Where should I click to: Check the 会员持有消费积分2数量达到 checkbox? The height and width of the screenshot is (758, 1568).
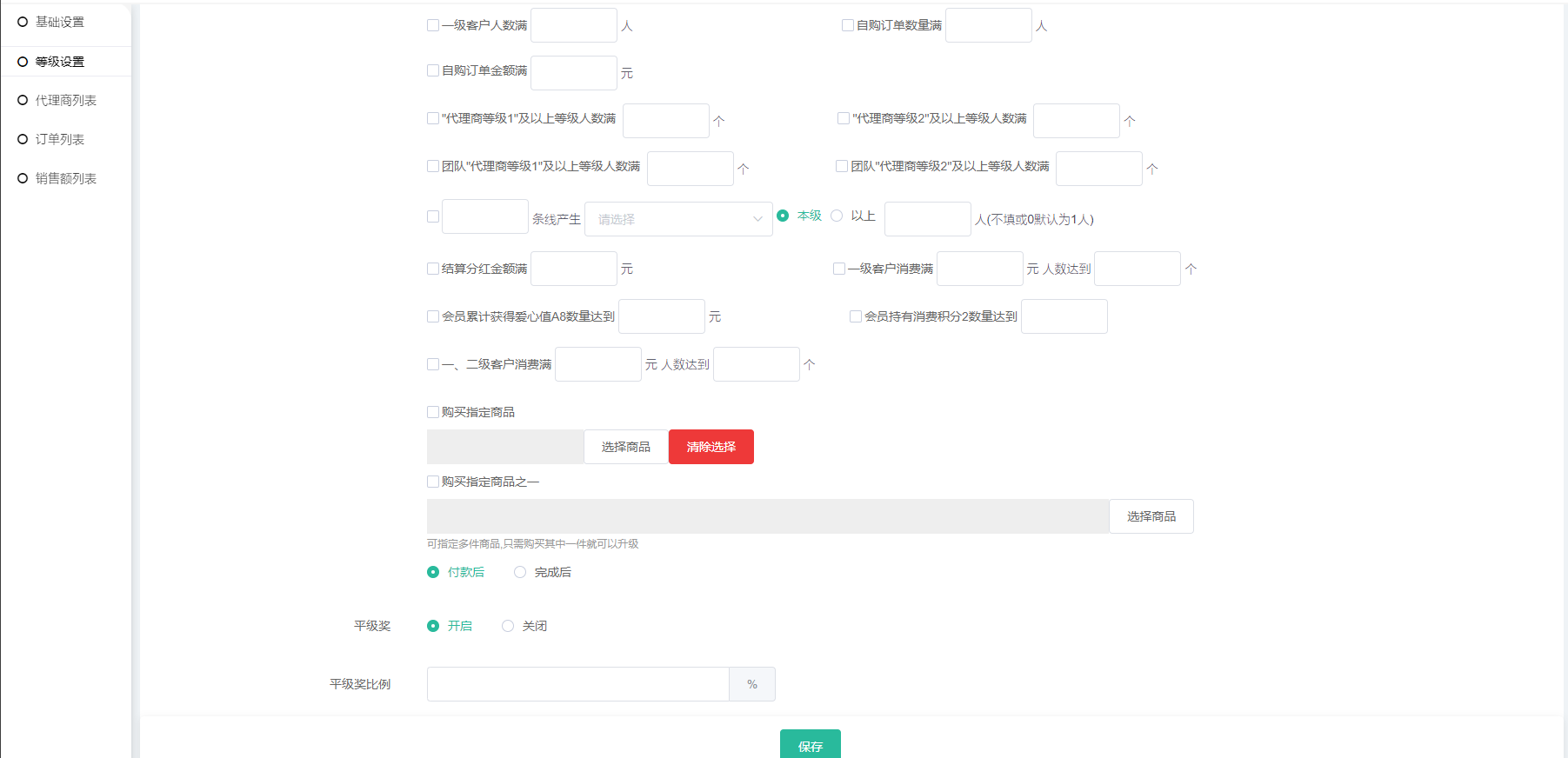(856, 317)
